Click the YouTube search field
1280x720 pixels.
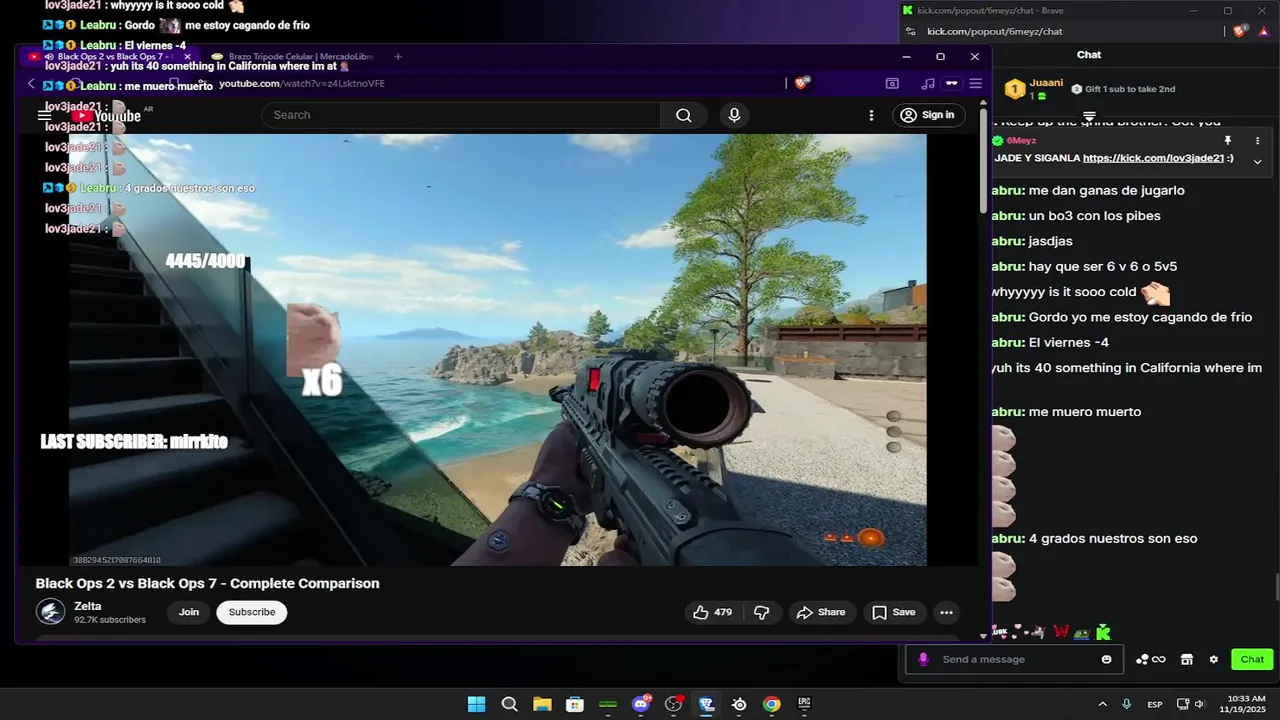[x=460, y=115]
